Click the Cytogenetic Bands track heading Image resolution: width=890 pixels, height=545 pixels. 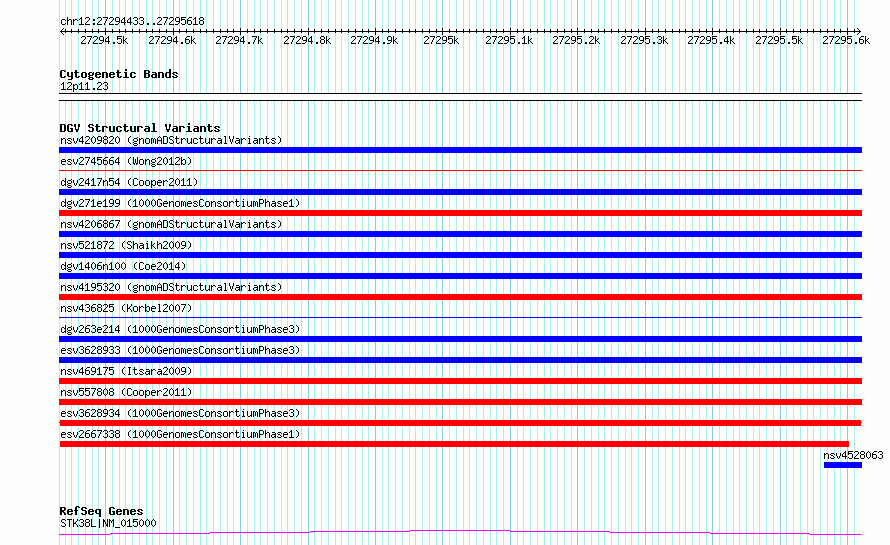(119, 74)
